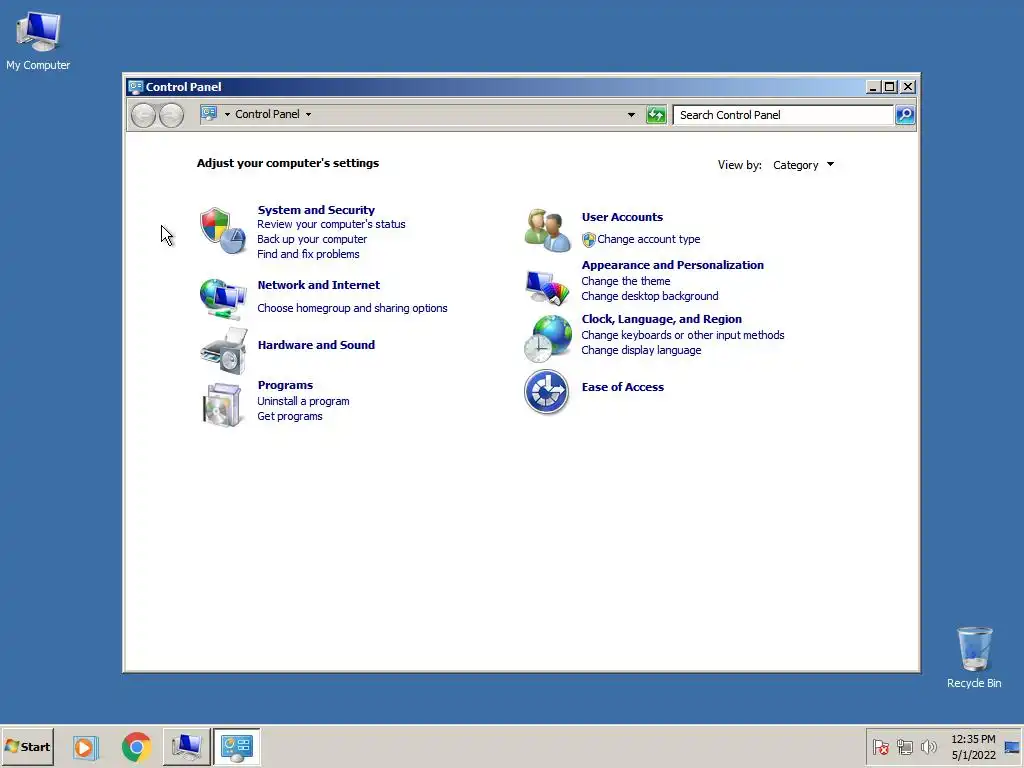This screenshot has height=768, width=1024.
Task: Click Change the theme link
Action: pyautogui.click(x=626, y=281)
